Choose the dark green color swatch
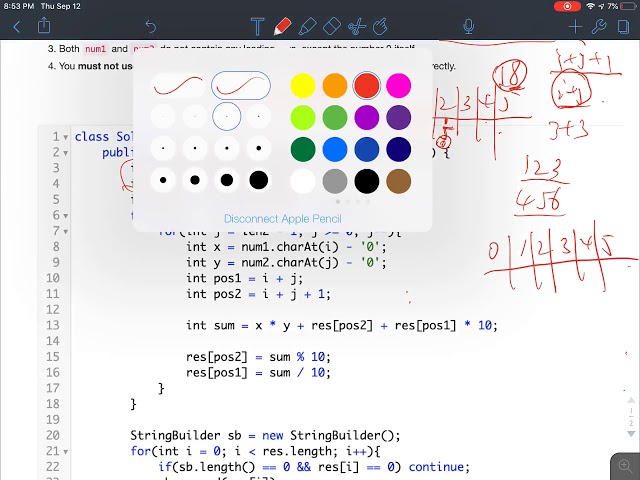 tap(303, 149)
